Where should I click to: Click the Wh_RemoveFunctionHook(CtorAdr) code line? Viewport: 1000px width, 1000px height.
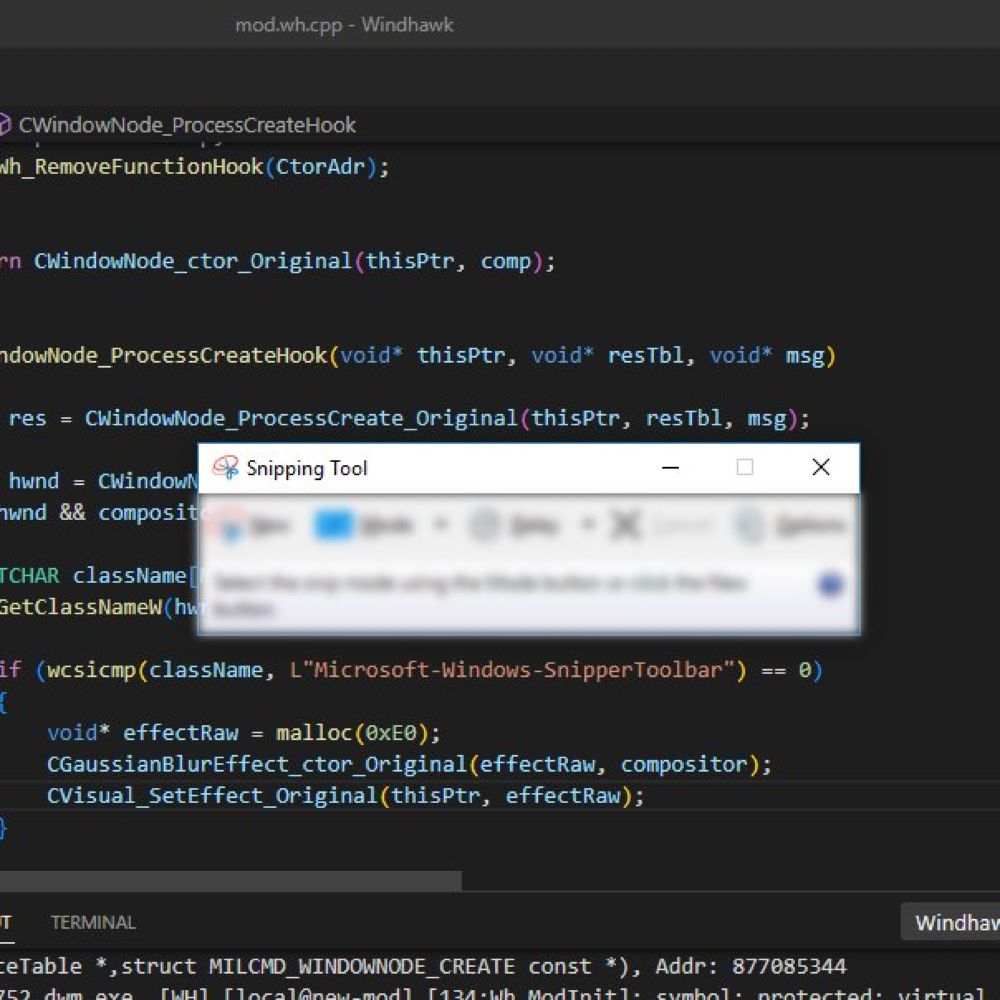[x=194, y=167]
